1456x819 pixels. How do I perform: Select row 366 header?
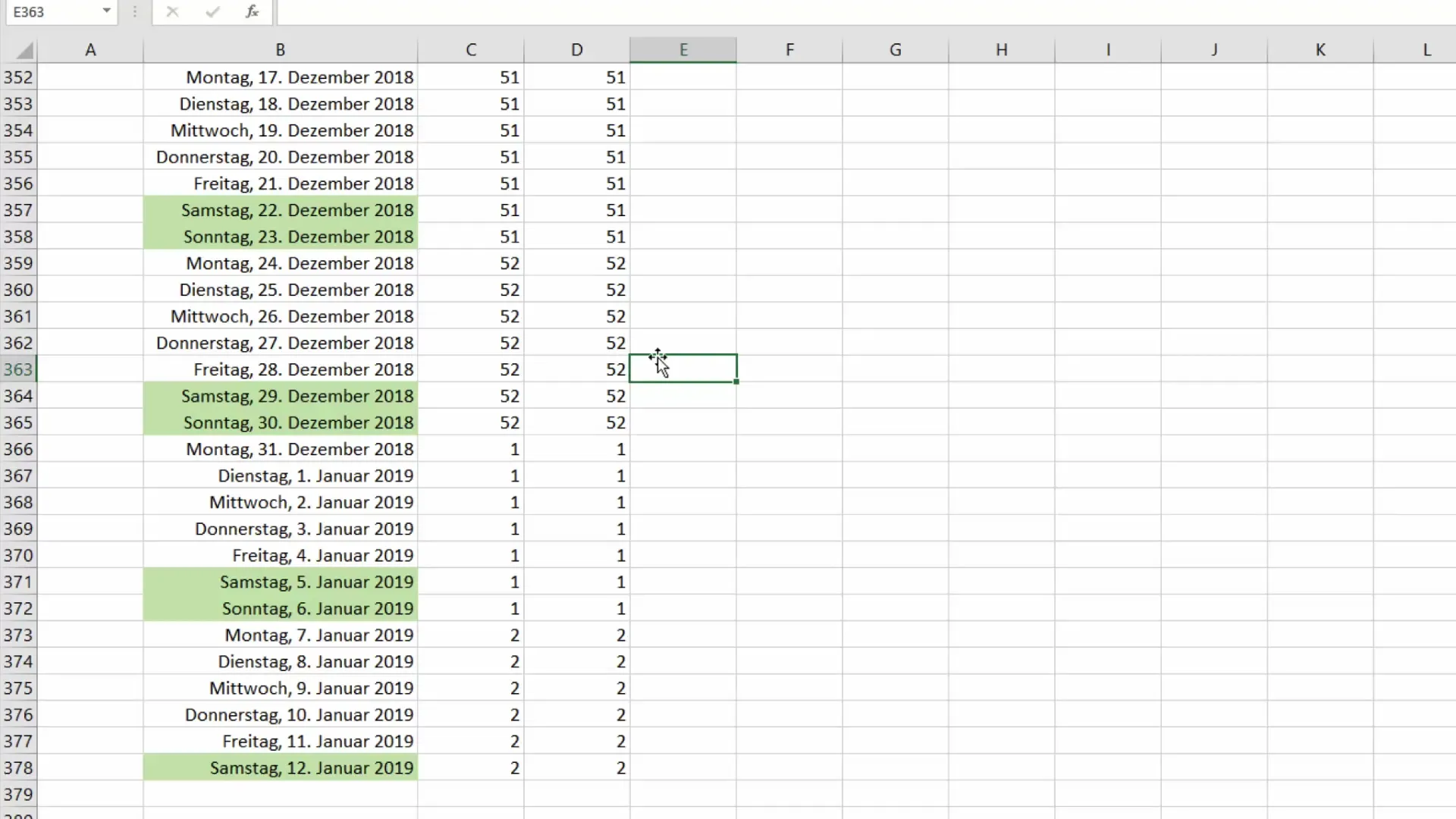(x=18, y=449)
